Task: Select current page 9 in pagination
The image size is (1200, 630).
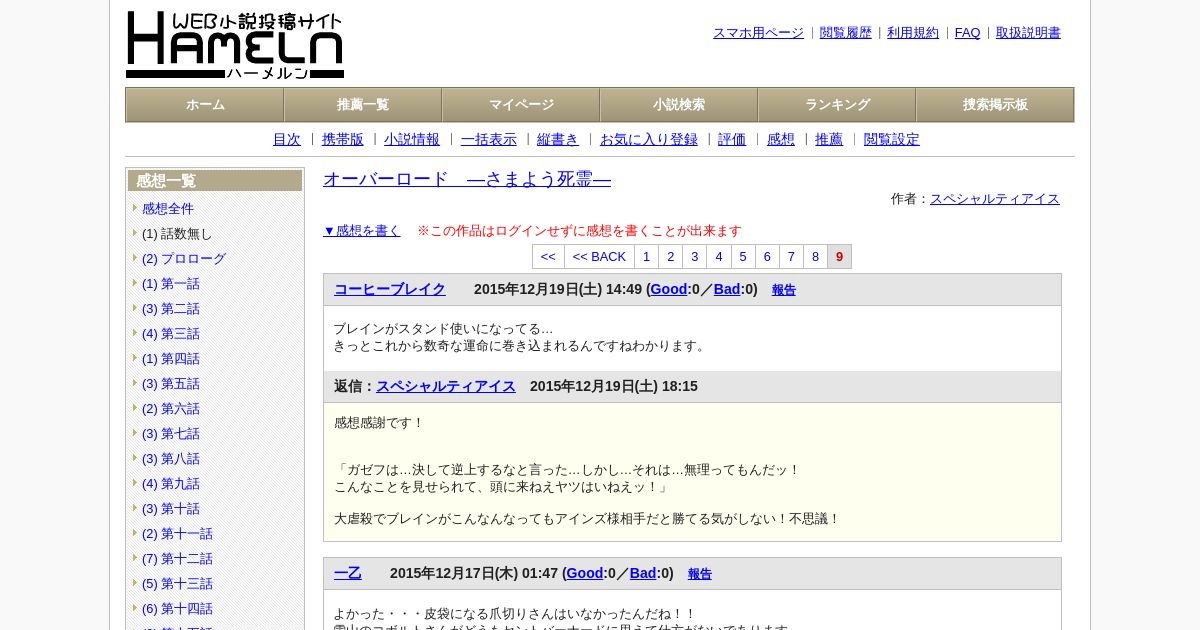Action: [x=840, y=257]
